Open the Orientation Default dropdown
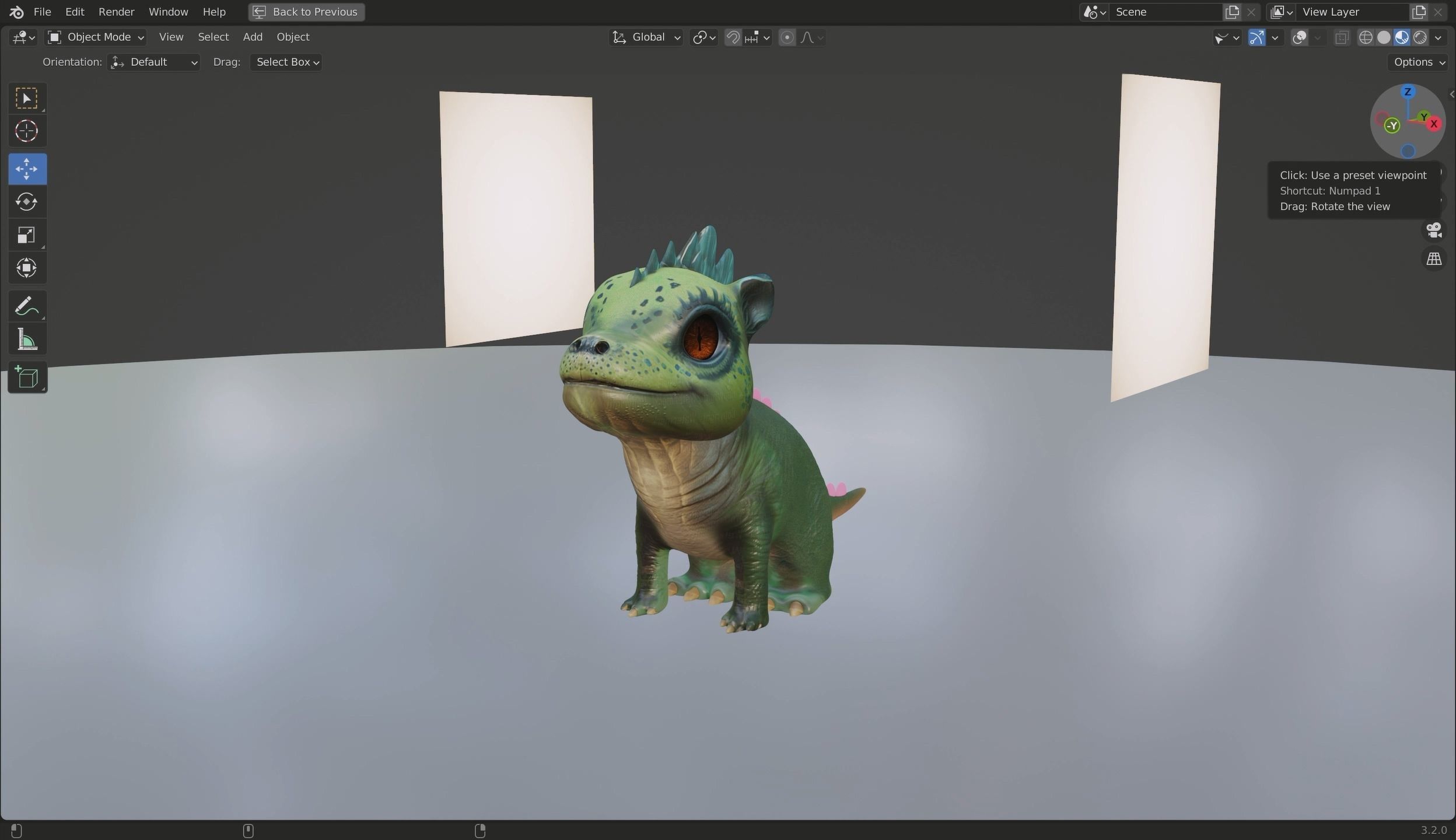 [154, 62]
